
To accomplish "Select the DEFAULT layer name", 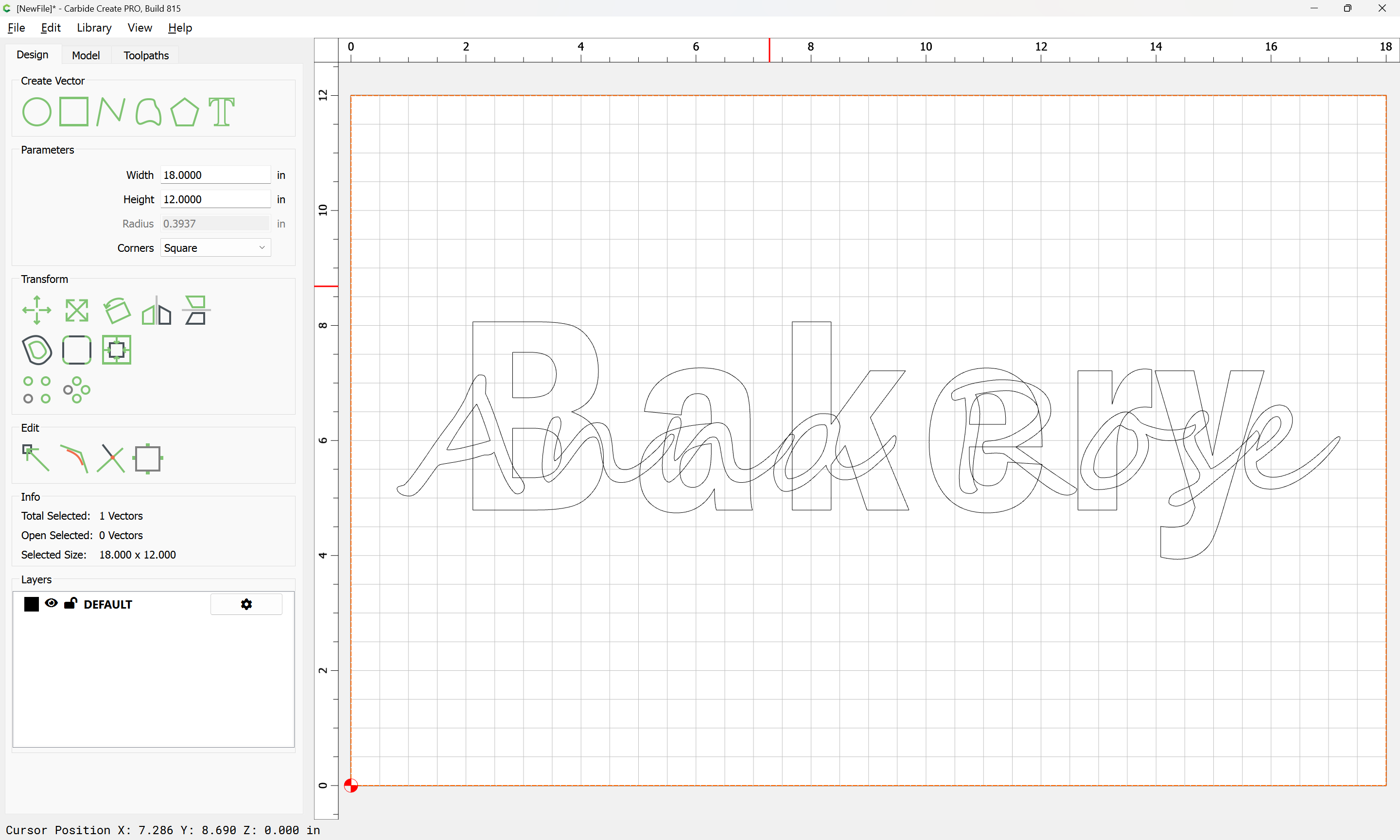I will click(x=107, y=605).
